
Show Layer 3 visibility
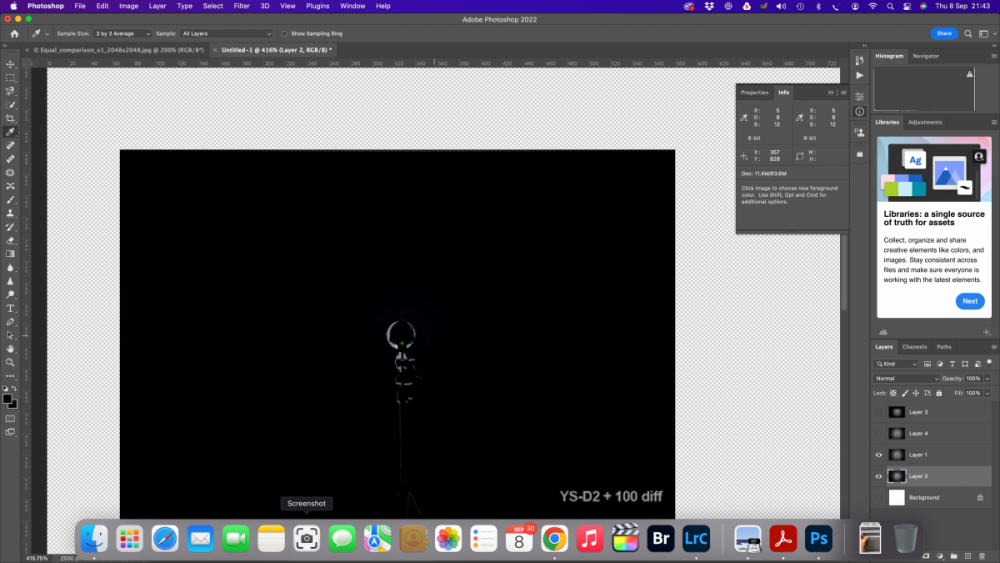click(879, 413)
